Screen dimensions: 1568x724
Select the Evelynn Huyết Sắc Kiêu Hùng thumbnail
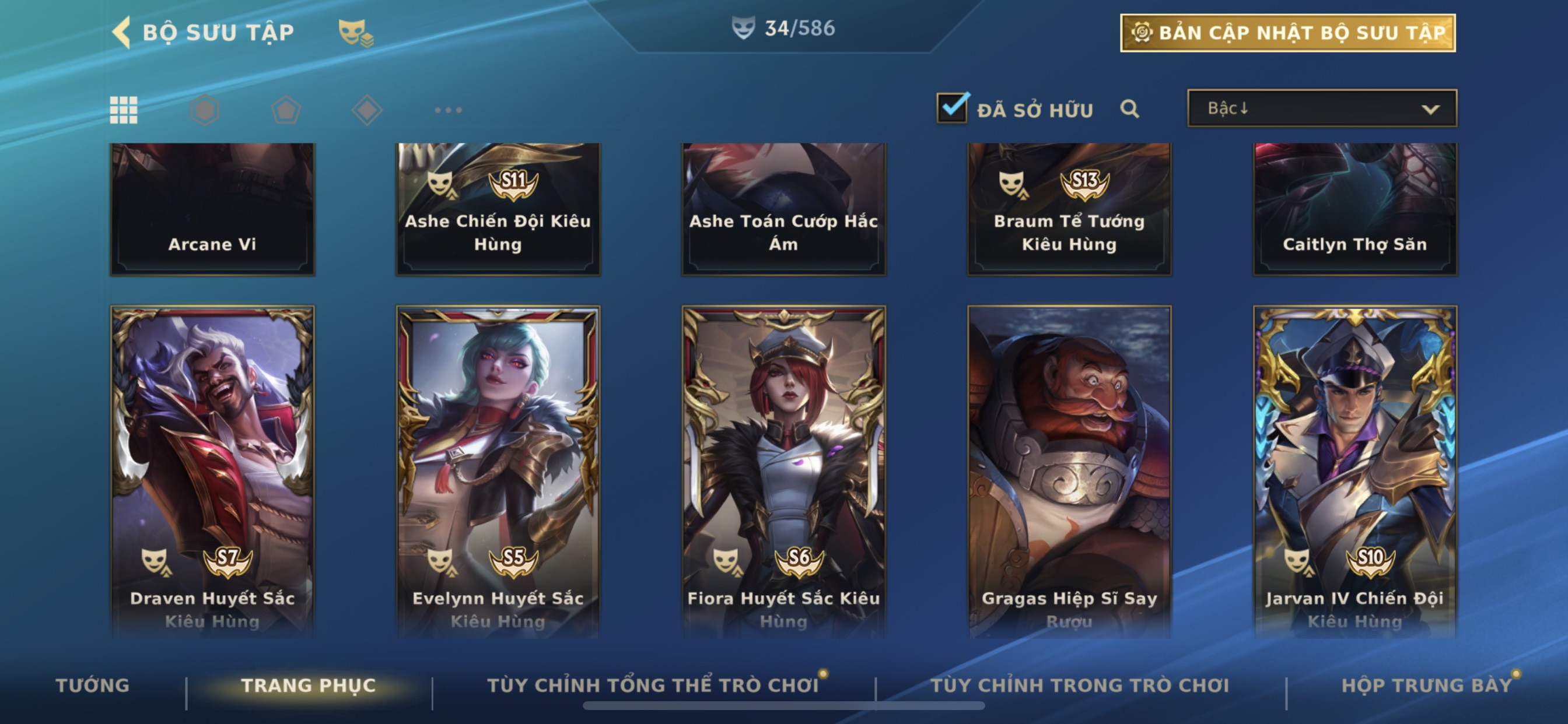coord(498,472)
